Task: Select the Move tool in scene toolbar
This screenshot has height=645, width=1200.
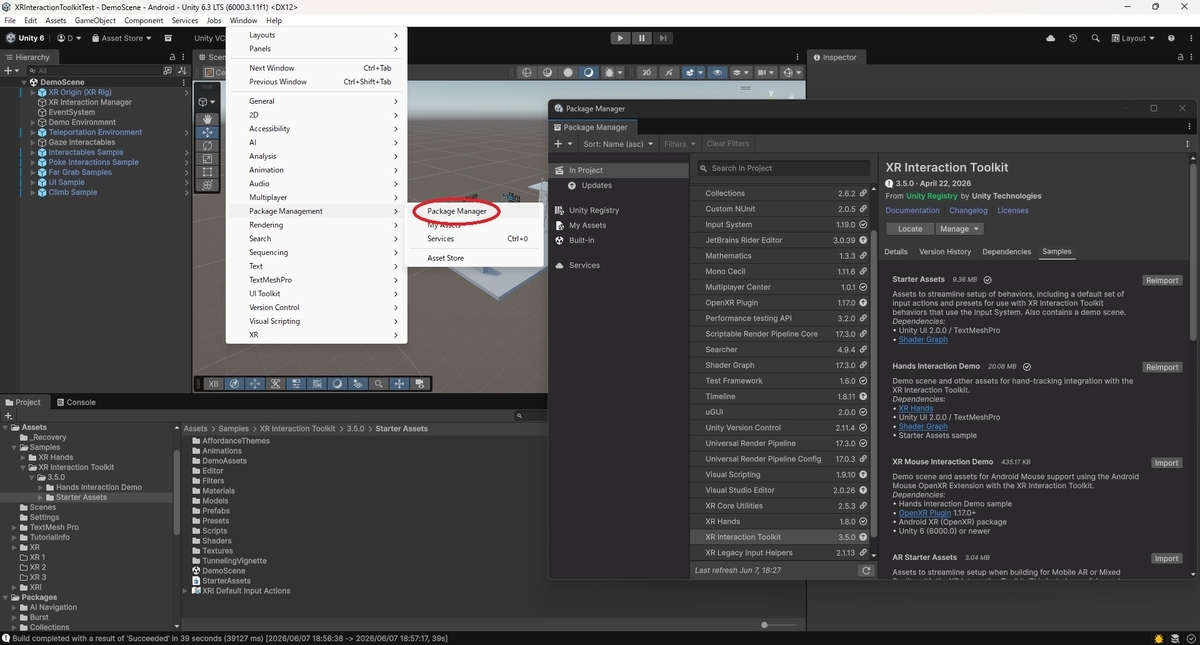Action: 208,132
